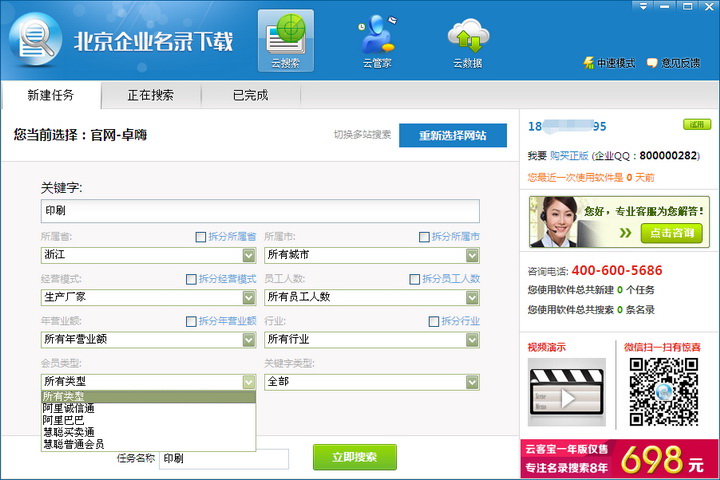Screen dimensions: 720x480
Task: Toggle the 拆分员工人数 checkbox
Action: click(x=415, y=279)
